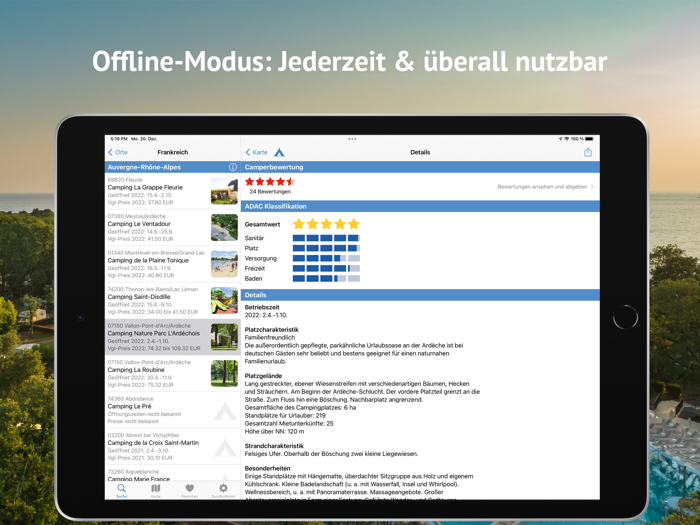This screenshot has height=525, width=700.
Task: Tap the red Camperbewertung stars
Action: coord(270,181)
